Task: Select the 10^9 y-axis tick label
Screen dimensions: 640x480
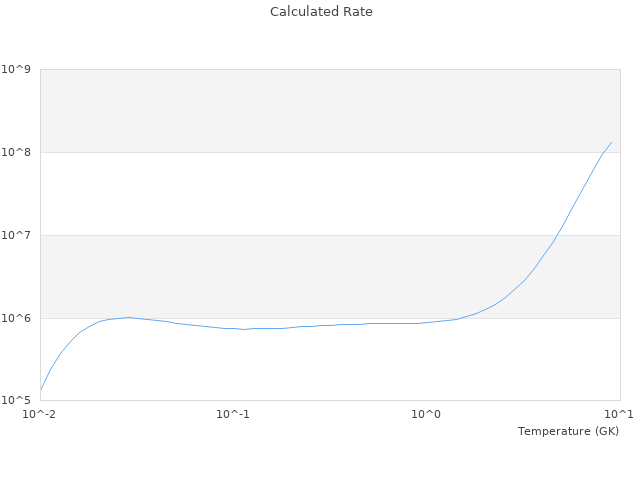Action: pos(16,70)
